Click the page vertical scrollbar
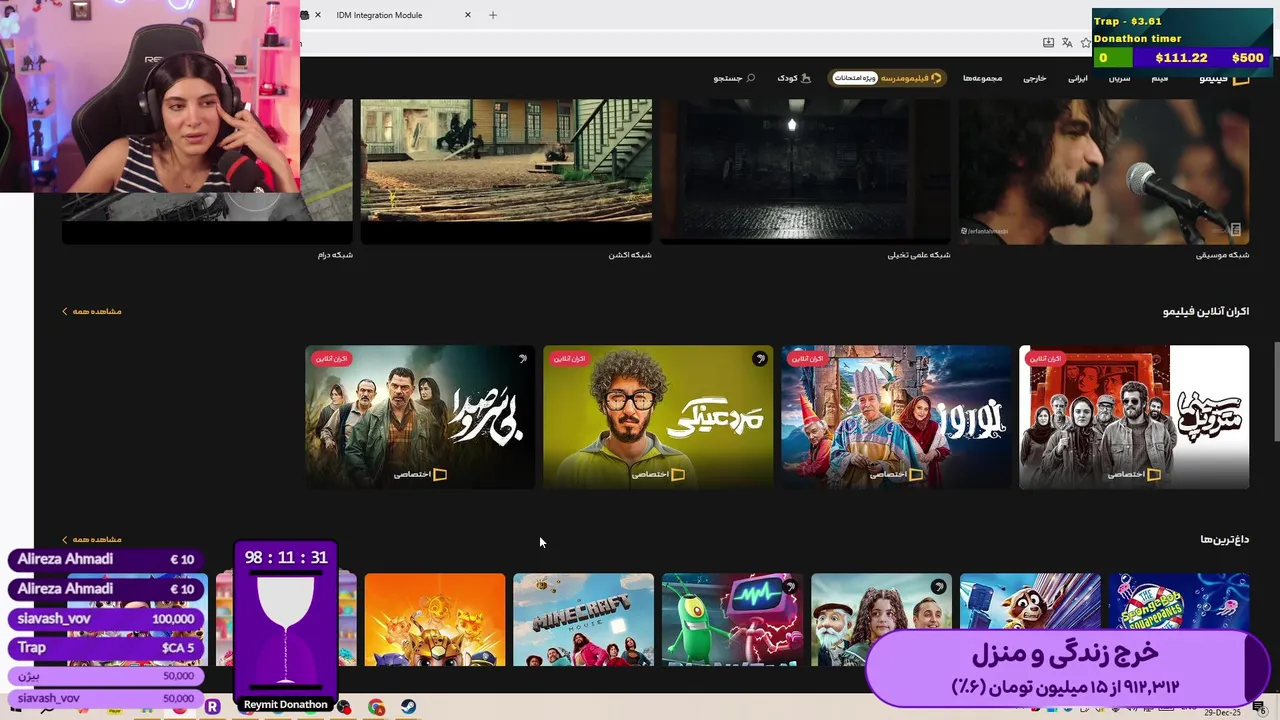Viewport: 1280px width, 720px height. click(1276, 390)
